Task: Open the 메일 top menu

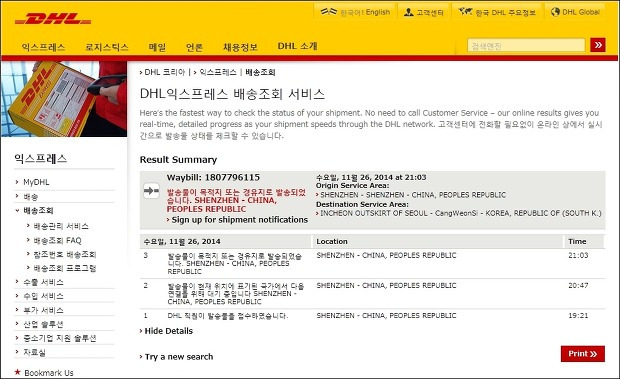Action: 157,47
